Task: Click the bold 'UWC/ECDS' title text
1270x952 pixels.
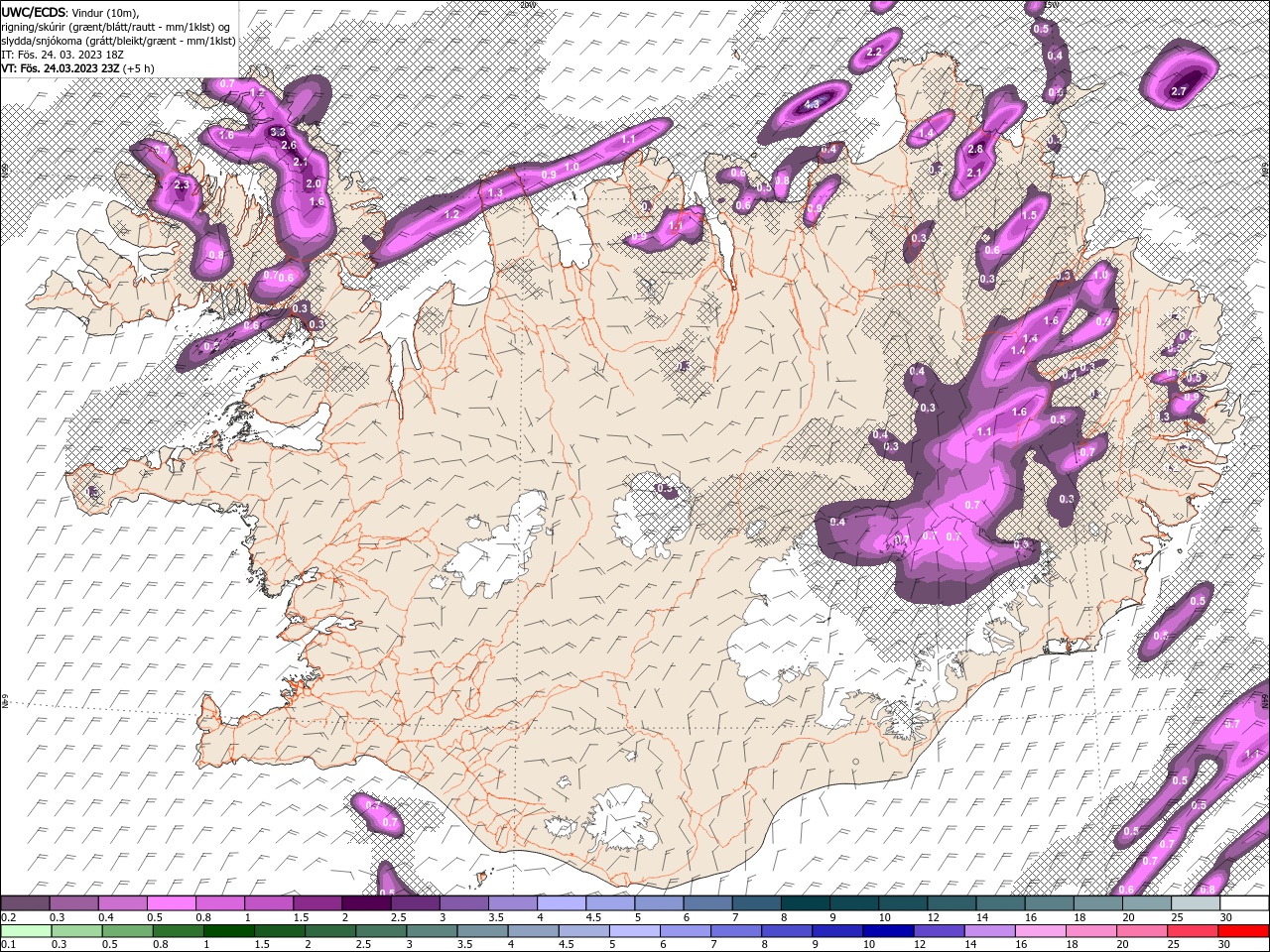Action: [x=33, y=11]
